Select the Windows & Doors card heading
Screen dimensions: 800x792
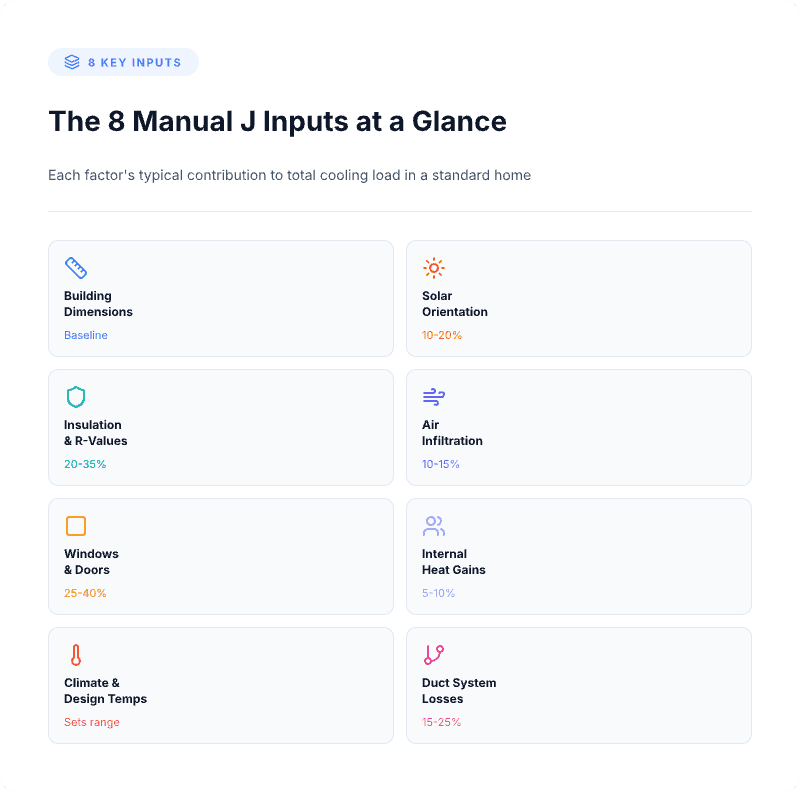pyautogui.click(x=91, y=562)
